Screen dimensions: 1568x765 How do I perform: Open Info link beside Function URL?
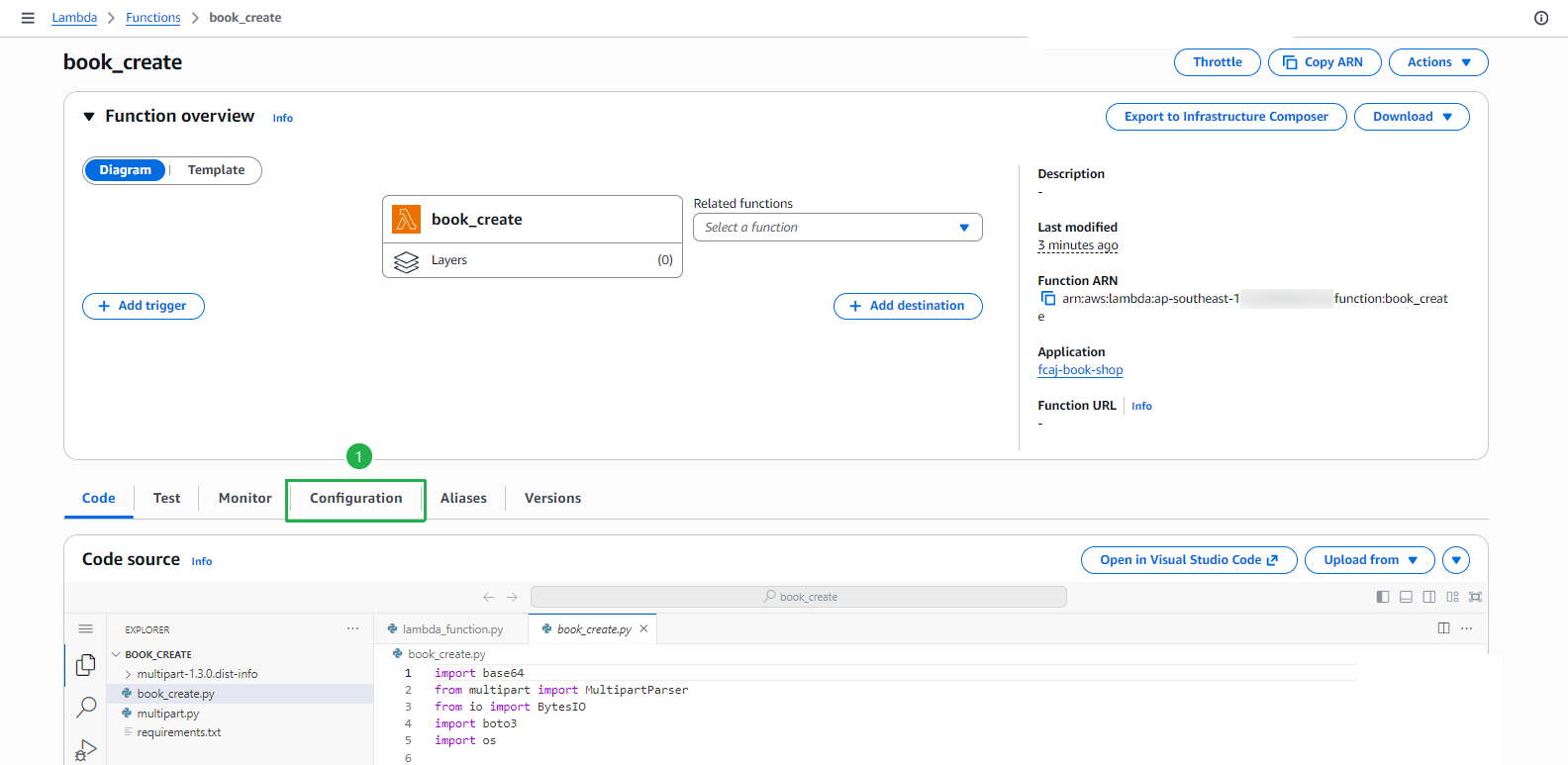coord(1141,406)
